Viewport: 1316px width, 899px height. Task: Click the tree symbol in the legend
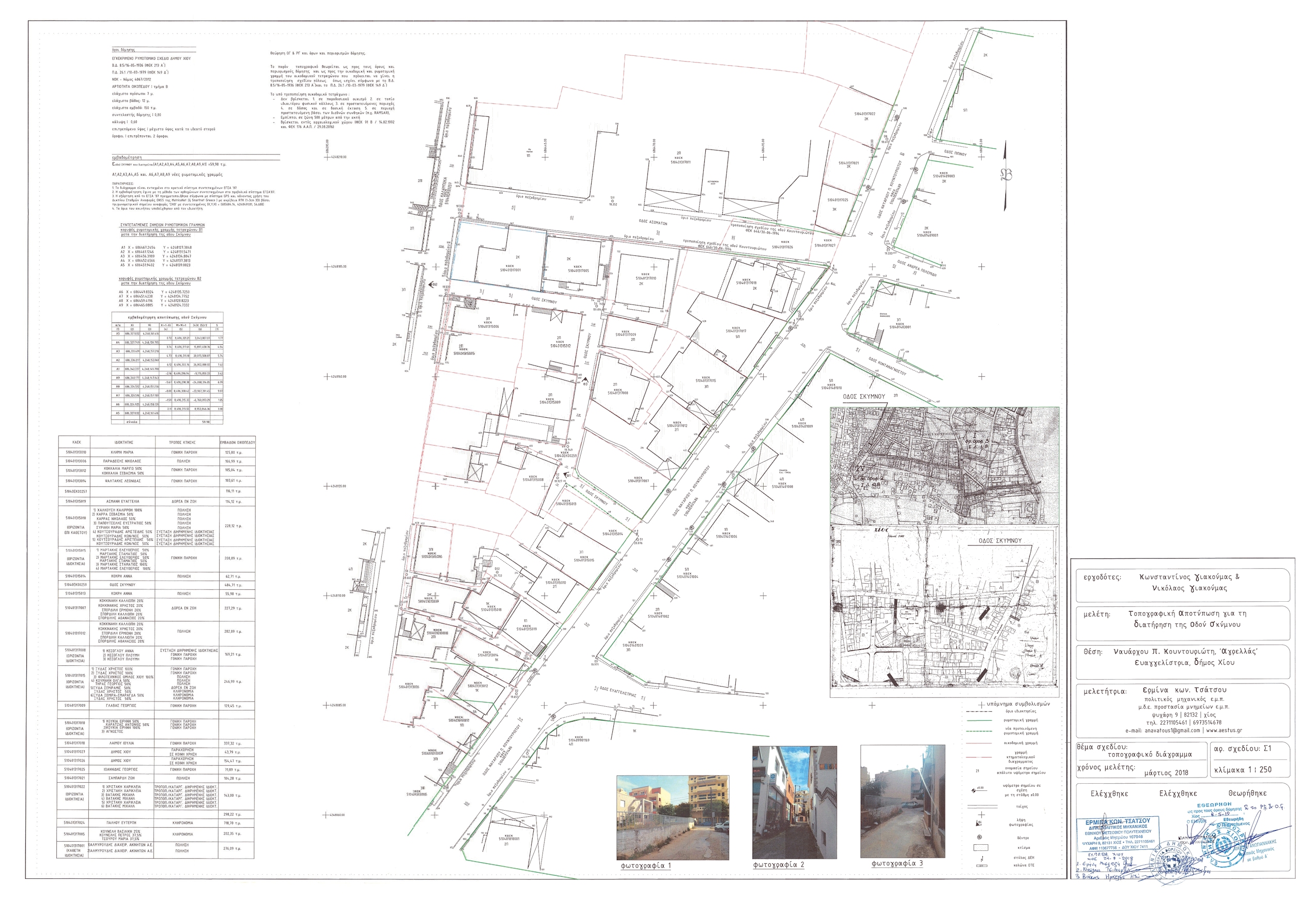click(x=980, y=837)
